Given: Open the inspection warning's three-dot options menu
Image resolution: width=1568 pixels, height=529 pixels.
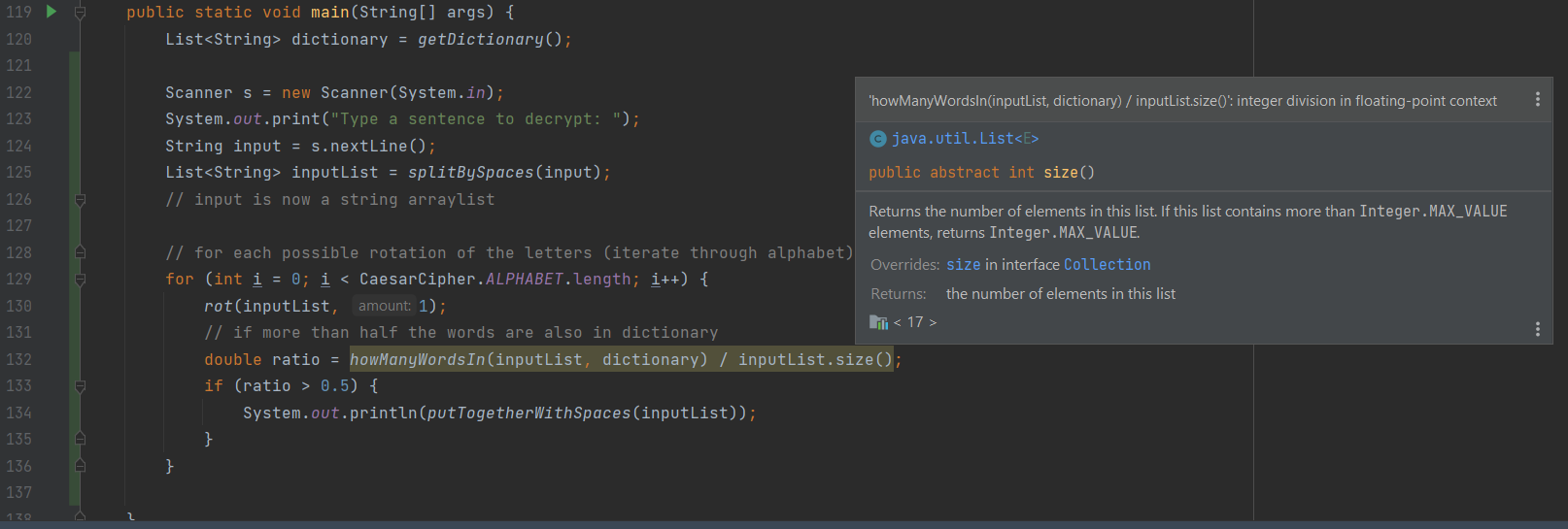Looking at the screenshot, I should coord(1537,100).
